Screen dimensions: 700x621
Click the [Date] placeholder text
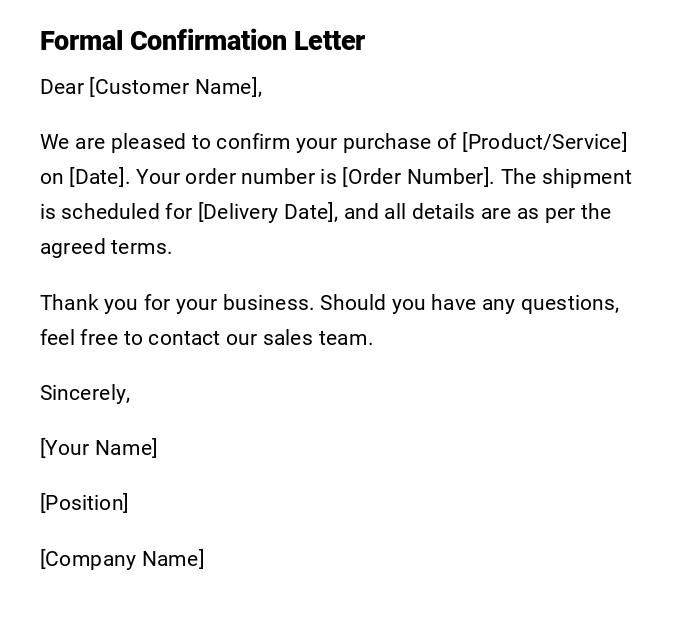[98, 177]
